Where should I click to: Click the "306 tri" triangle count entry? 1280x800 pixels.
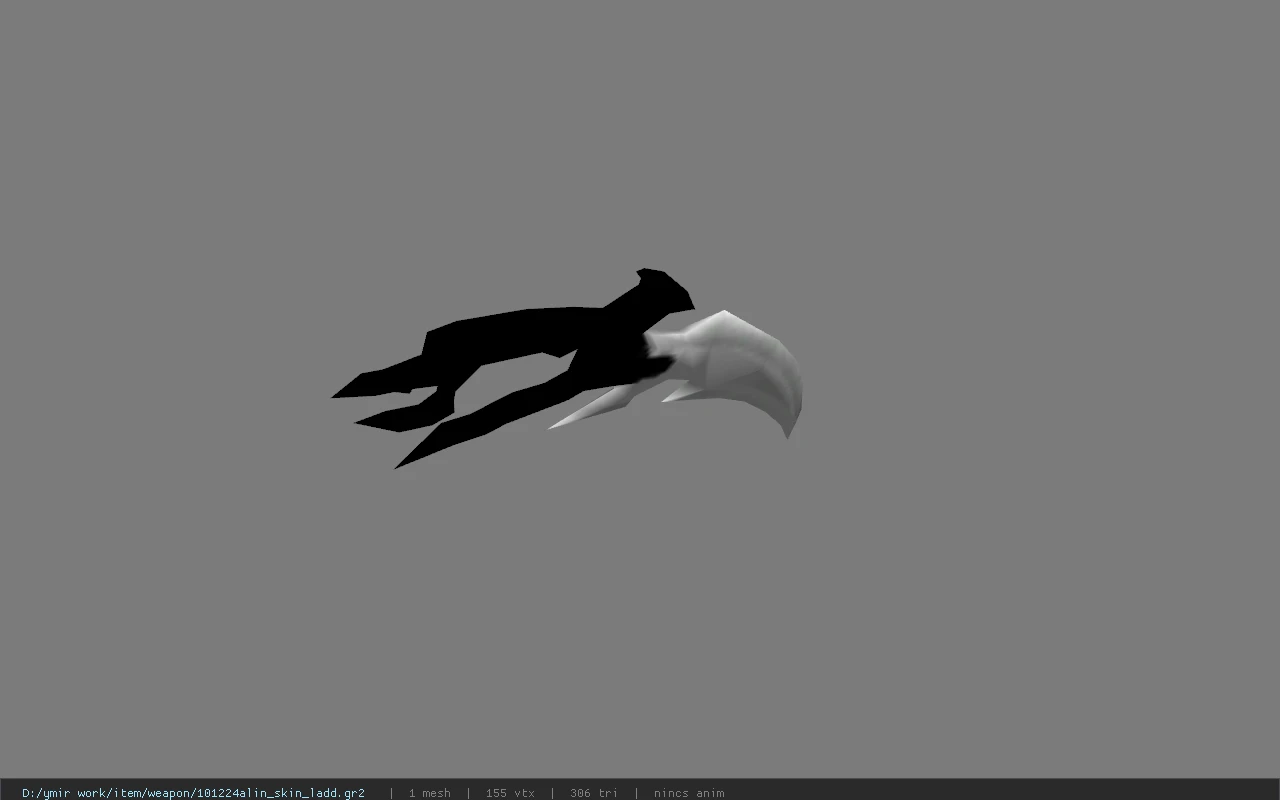click(x=594, y=793)
